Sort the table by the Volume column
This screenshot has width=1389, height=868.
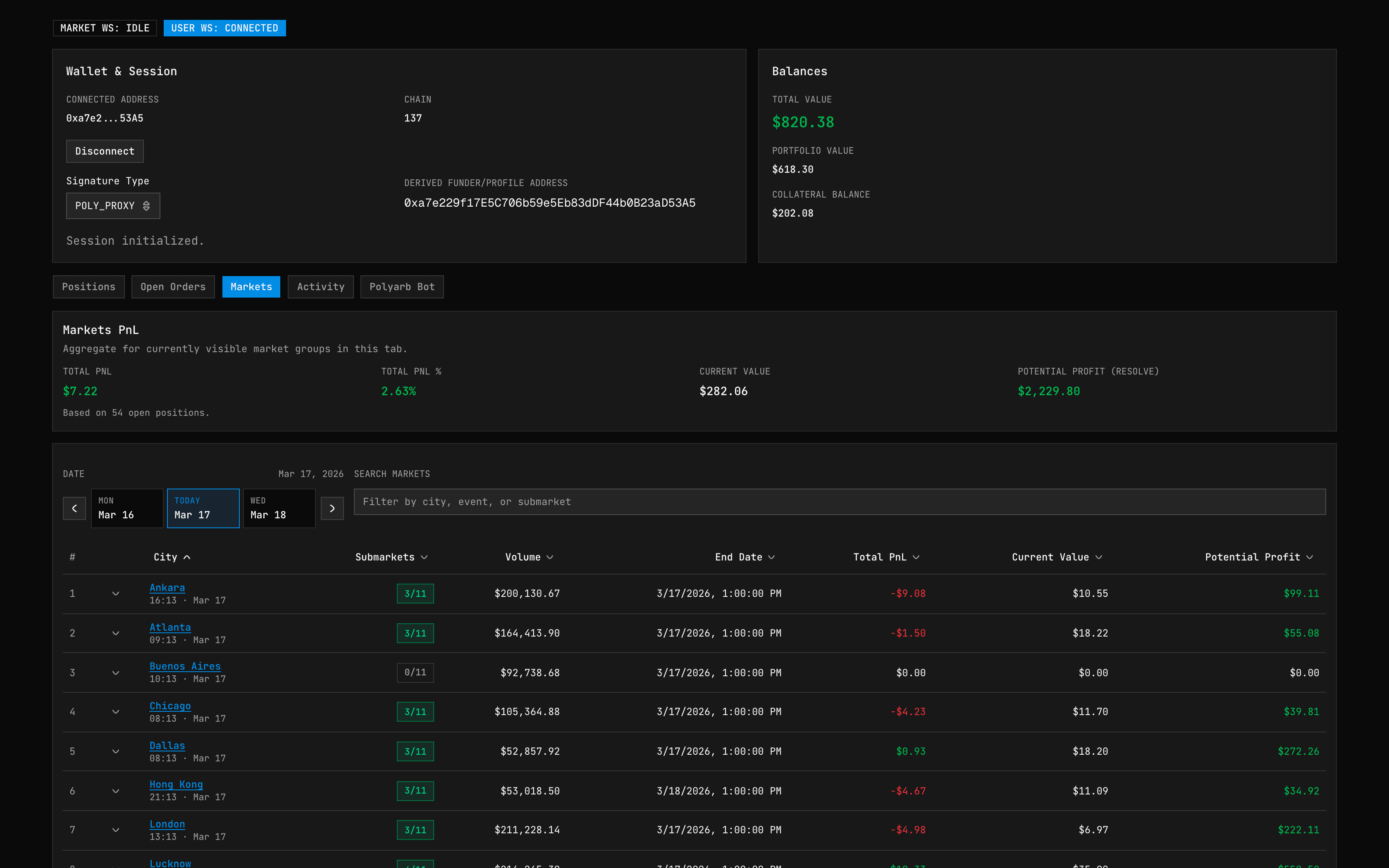[528, 557]
